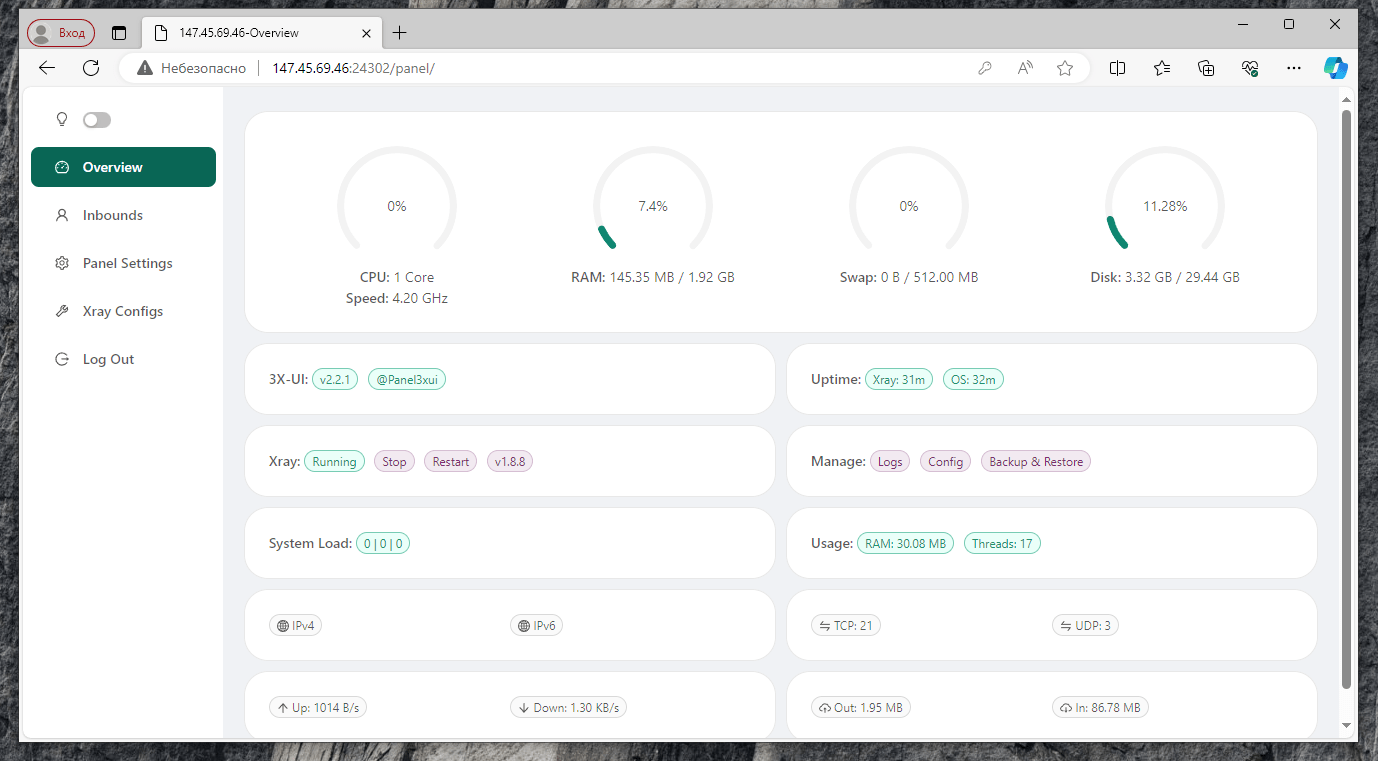1378x761 pixels.
Task: Click the Xray Configs feather icon
Action: pos(61,310)
